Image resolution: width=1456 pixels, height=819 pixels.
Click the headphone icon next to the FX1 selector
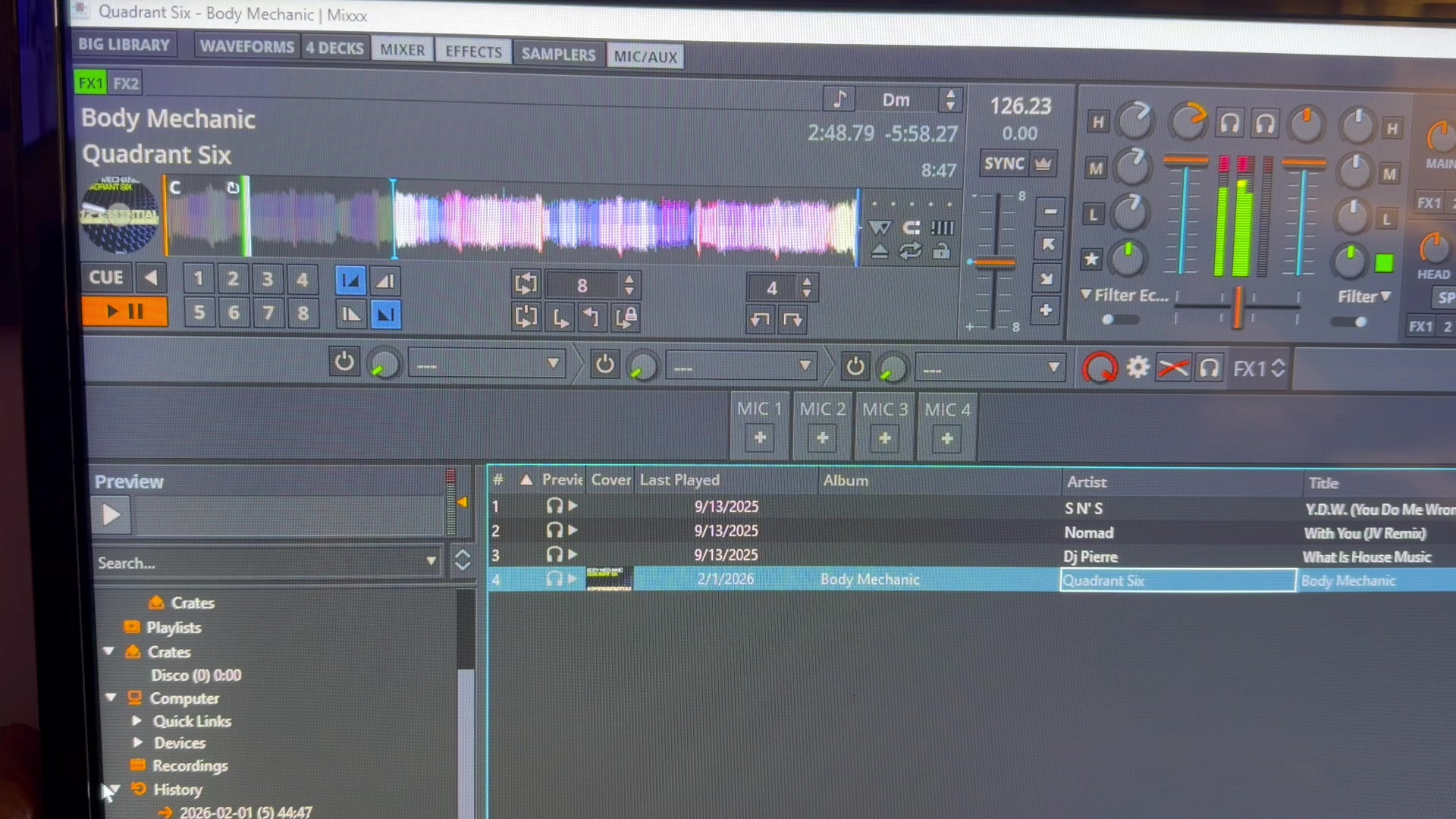pos(1210,369)
